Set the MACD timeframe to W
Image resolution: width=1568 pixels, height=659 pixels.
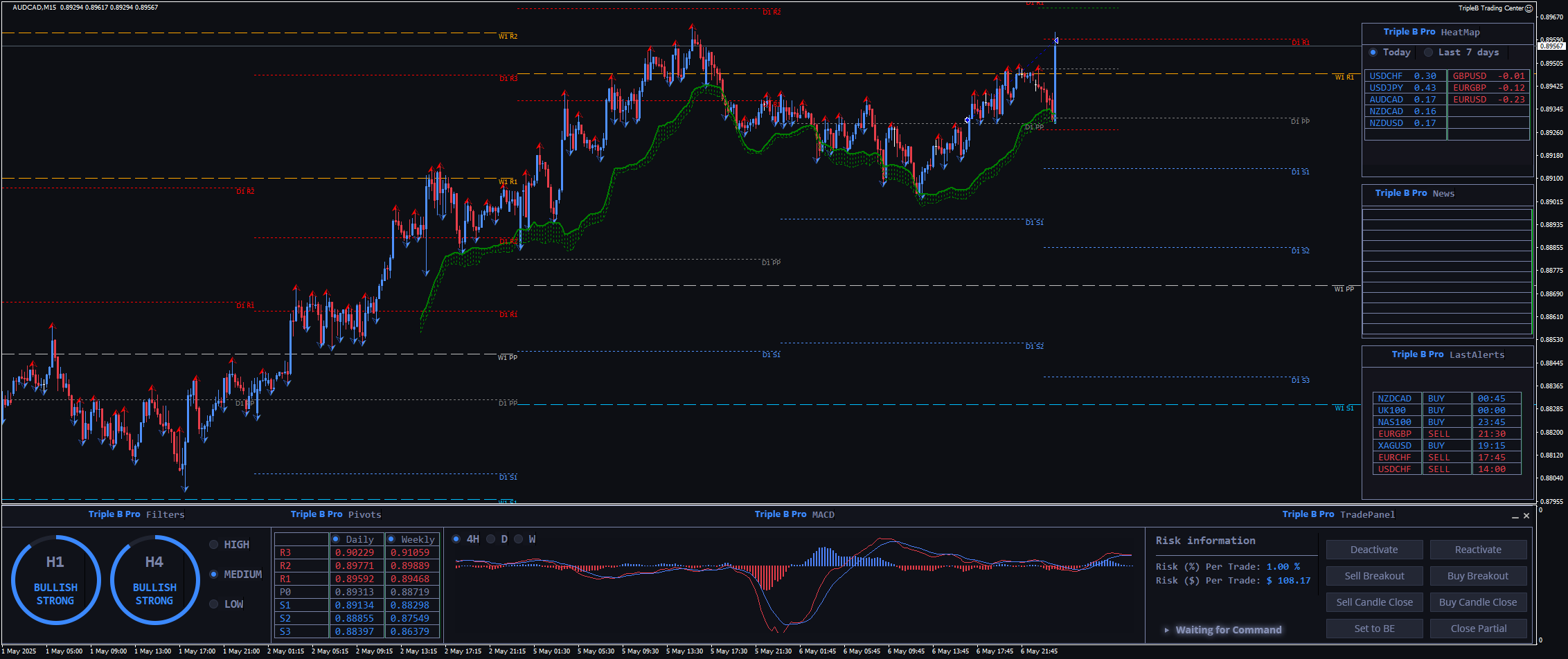click(519, 539)
